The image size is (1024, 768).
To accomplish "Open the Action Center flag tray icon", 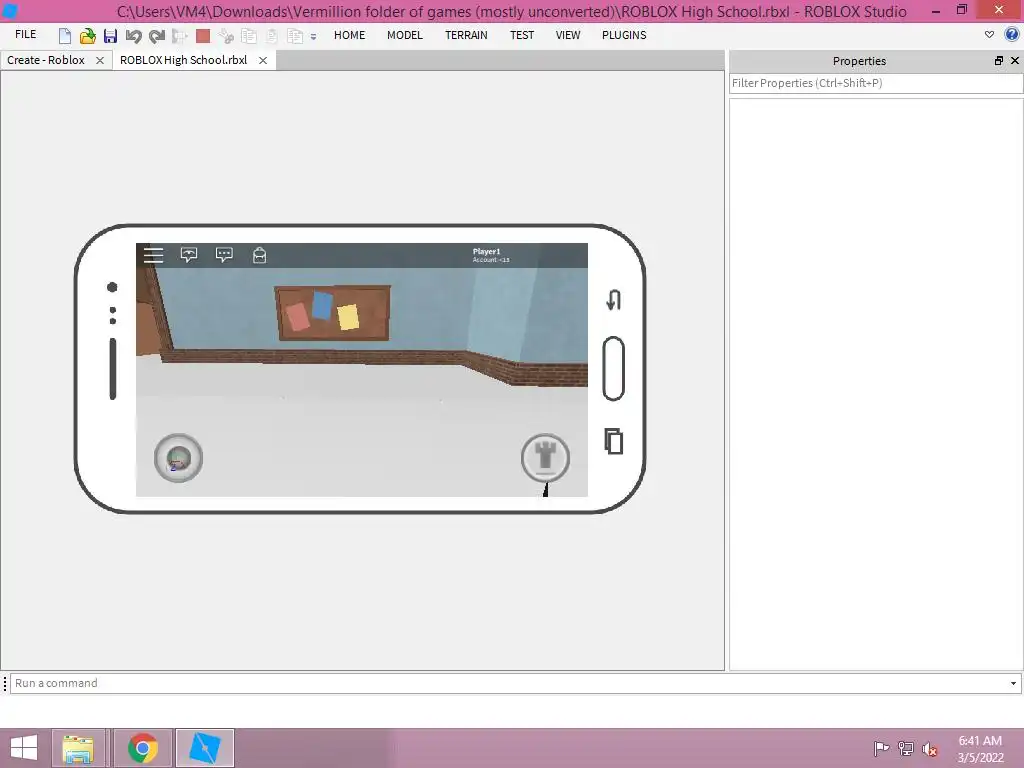I will [881, 749].
